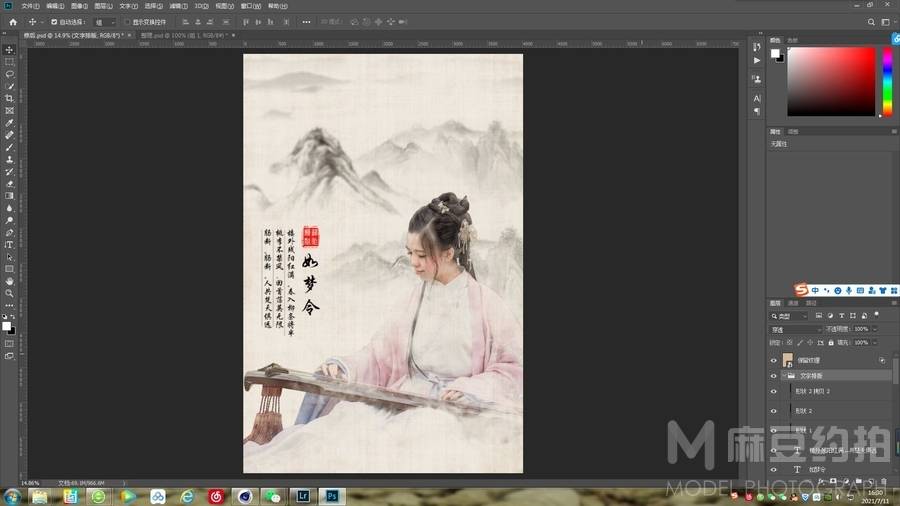900x506 pixels.
Task: Toggle the layer filter on/off switch
Action: tap(876, 315)
